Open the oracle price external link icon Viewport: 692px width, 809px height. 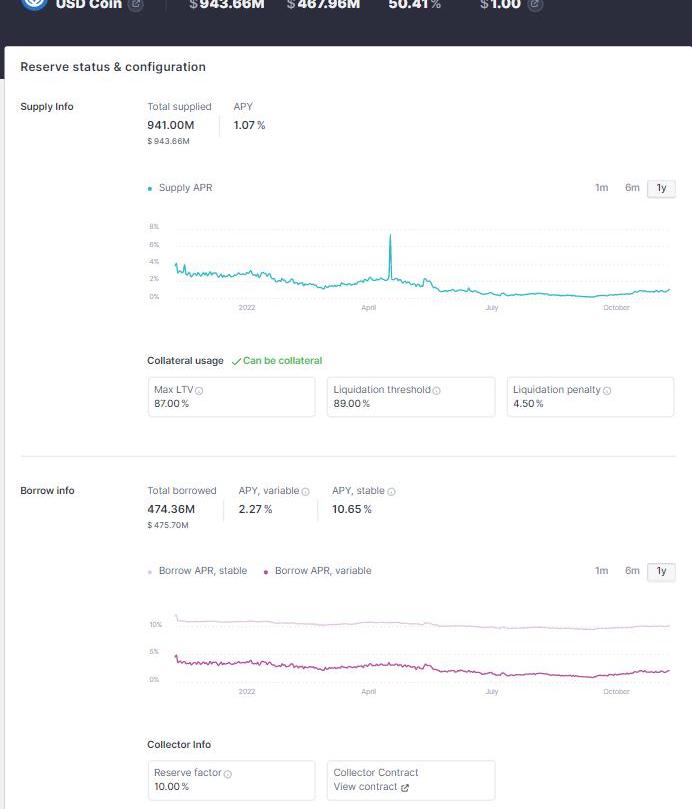[x=535, y=5]
